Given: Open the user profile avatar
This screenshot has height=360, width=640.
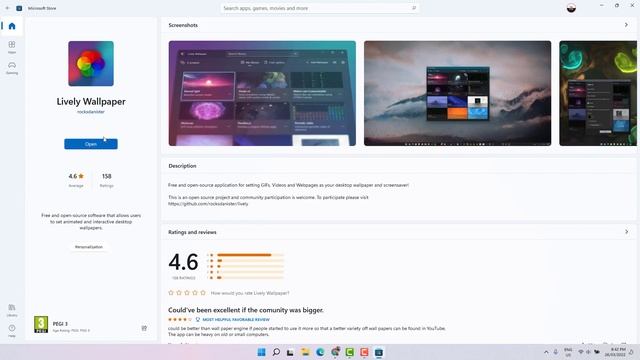Looking at the screenshot, I should click(571, 8).
